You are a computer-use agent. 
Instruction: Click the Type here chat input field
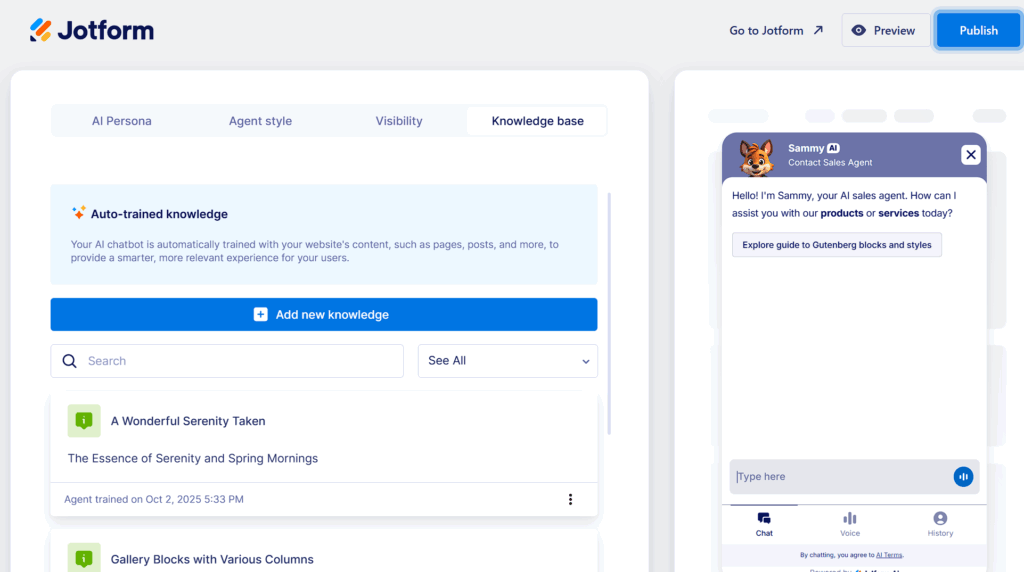pos(840,477)
